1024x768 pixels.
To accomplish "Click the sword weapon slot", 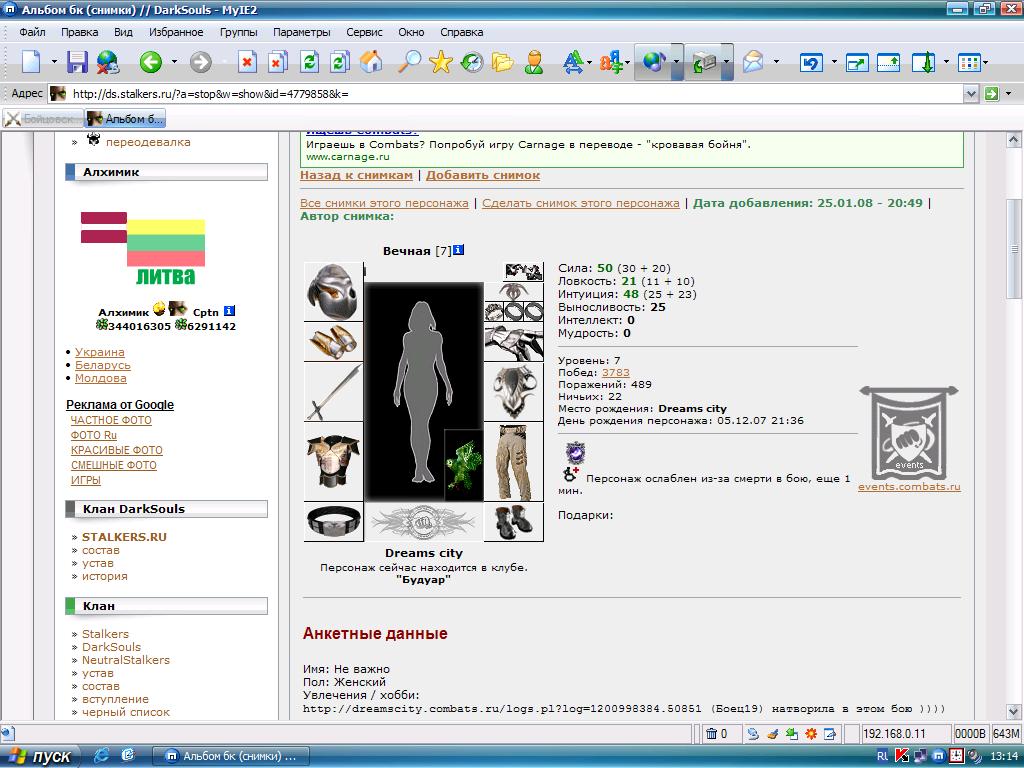I will pyautogui.click(x=333, y=392).
